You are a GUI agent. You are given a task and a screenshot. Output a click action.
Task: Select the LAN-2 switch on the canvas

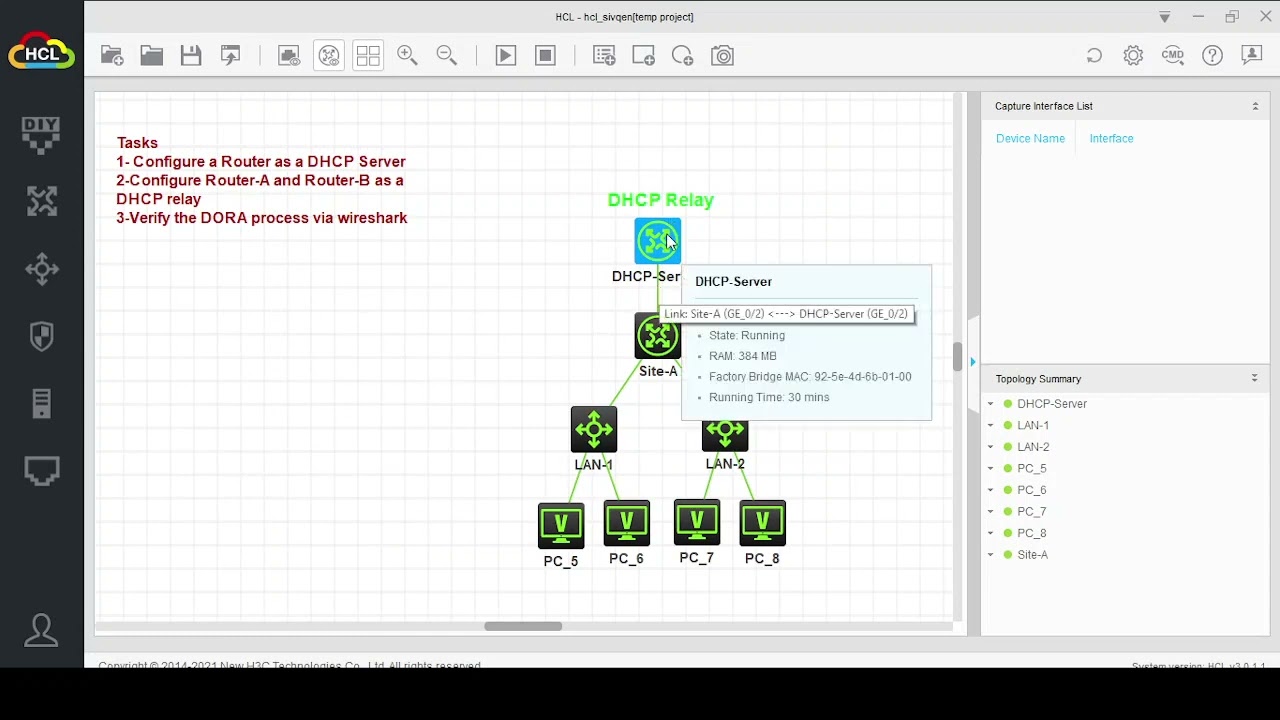pos(725,434)
